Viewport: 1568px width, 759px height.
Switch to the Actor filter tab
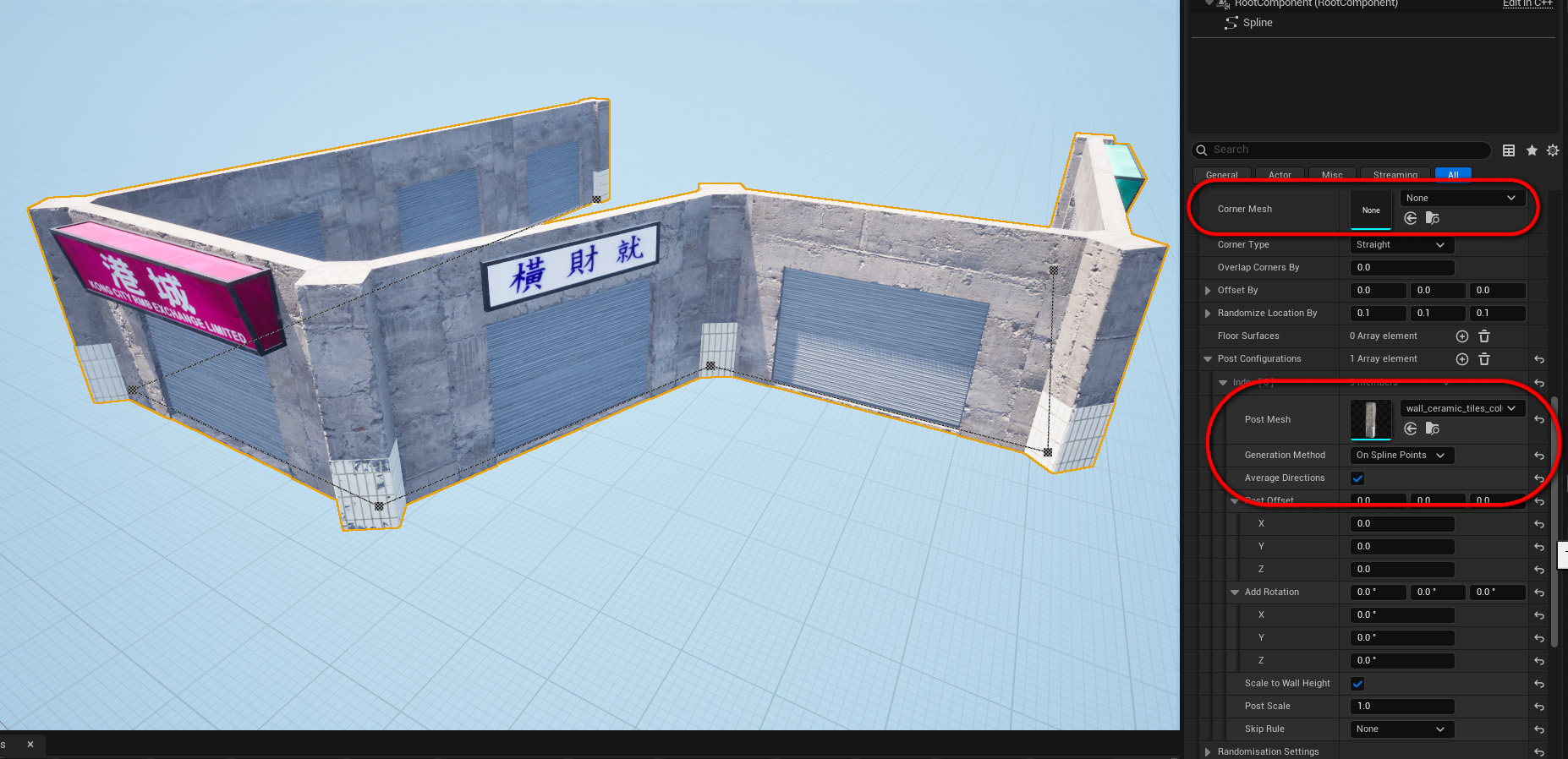click(x=1280, y=175)
